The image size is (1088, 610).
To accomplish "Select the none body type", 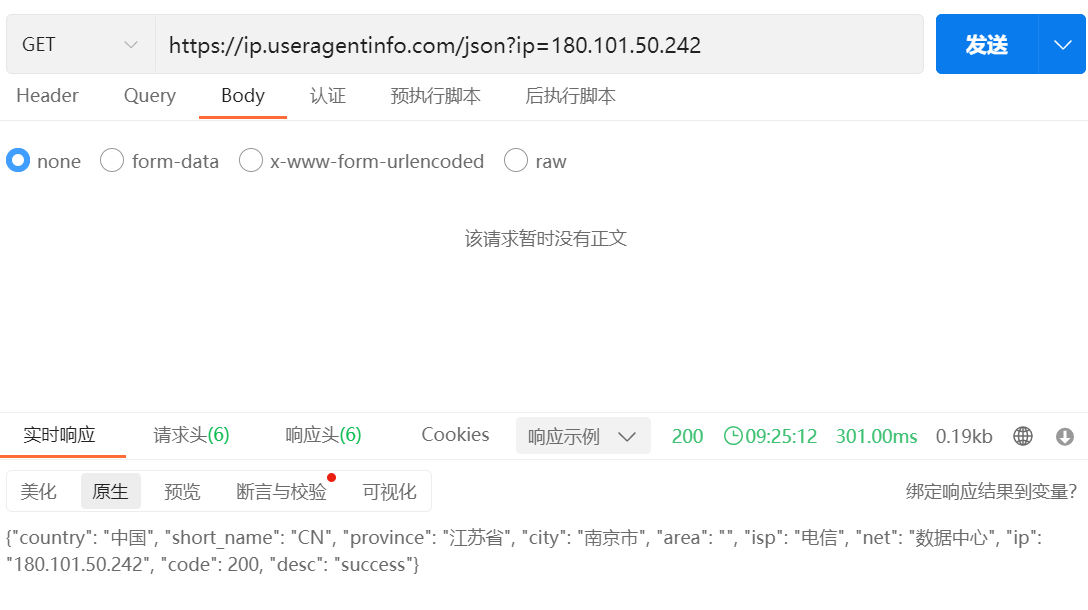I will 18,161.
